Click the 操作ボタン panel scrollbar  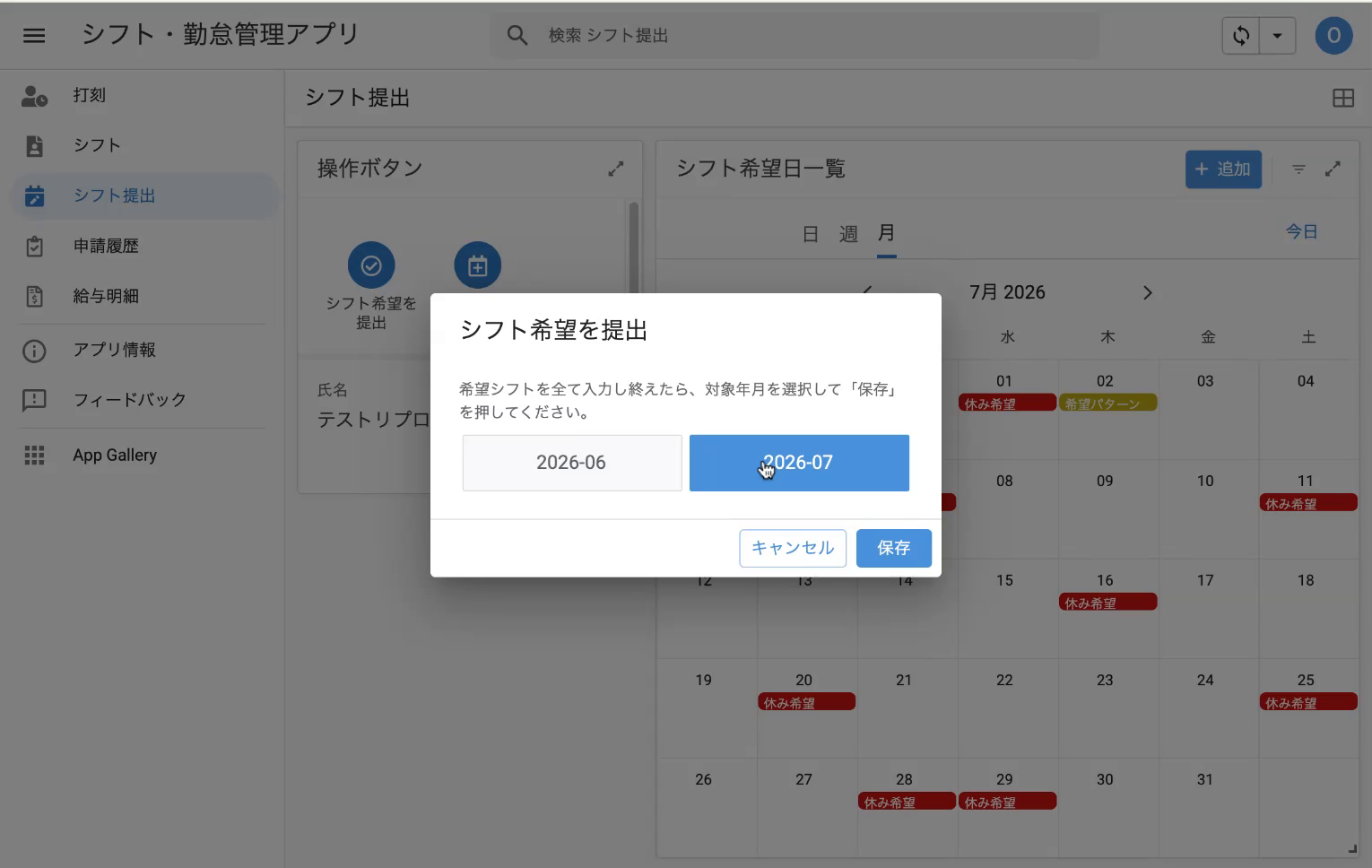click(634, 248)
